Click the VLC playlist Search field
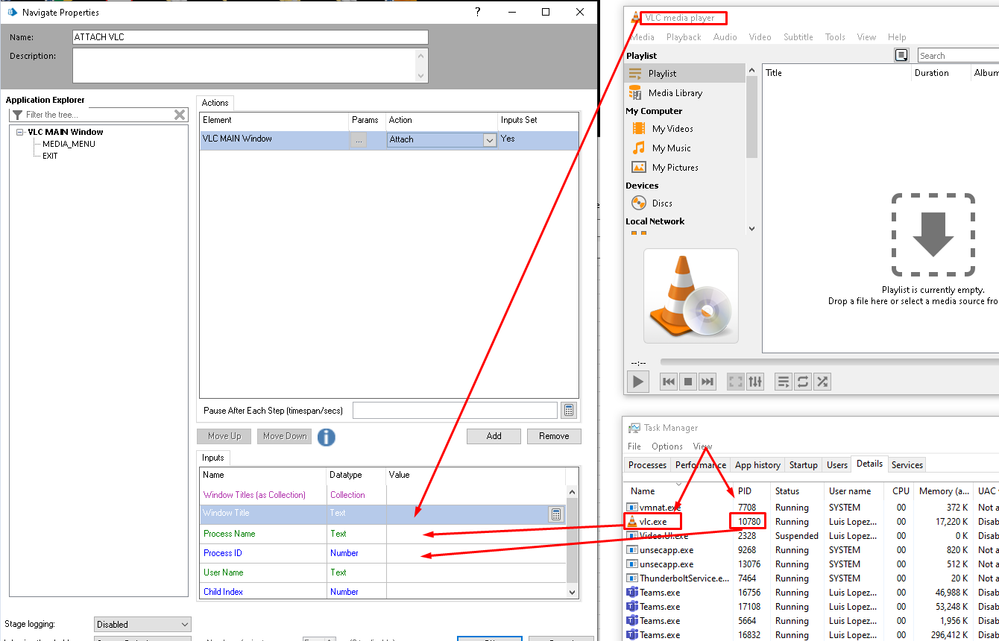Image resolution: width=999 pixels, height=641 pixels. (958, 55)
